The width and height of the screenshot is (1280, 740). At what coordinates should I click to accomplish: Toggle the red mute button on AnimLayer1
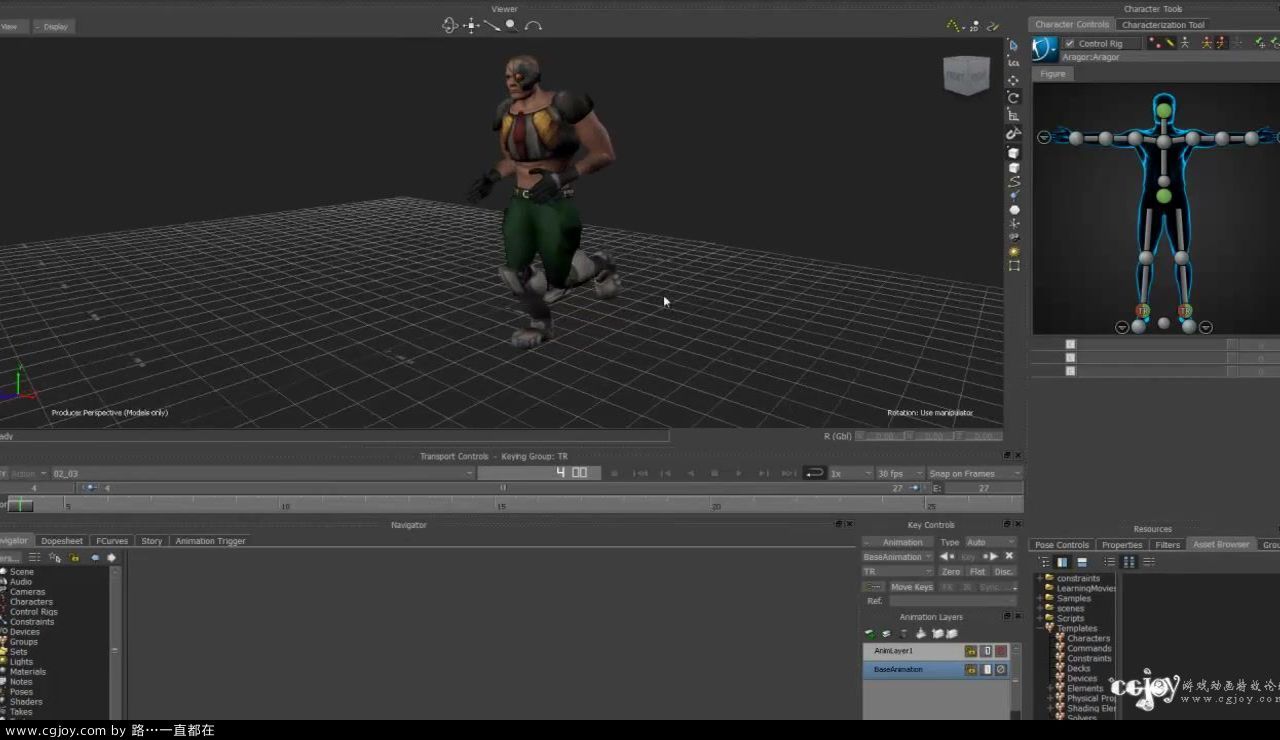click(x=1001, y=651)
